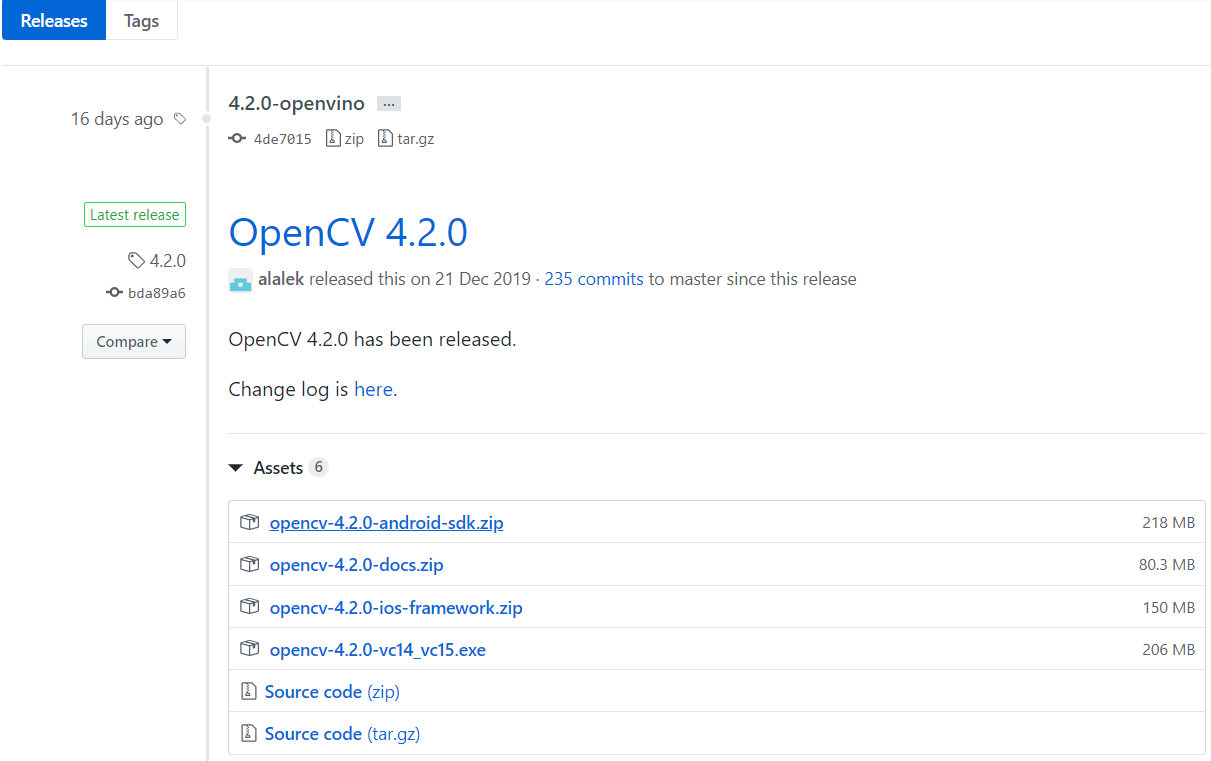This screenshot has height=761, width=1211.
Task: Click the '16 days ago' timestamp
Action: click(117, 119)
